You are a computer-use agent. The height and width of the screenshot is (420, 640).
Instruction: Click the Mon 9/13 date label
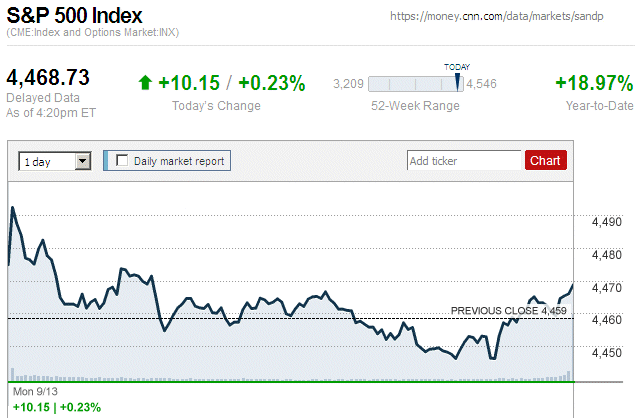tap(36, 392)
